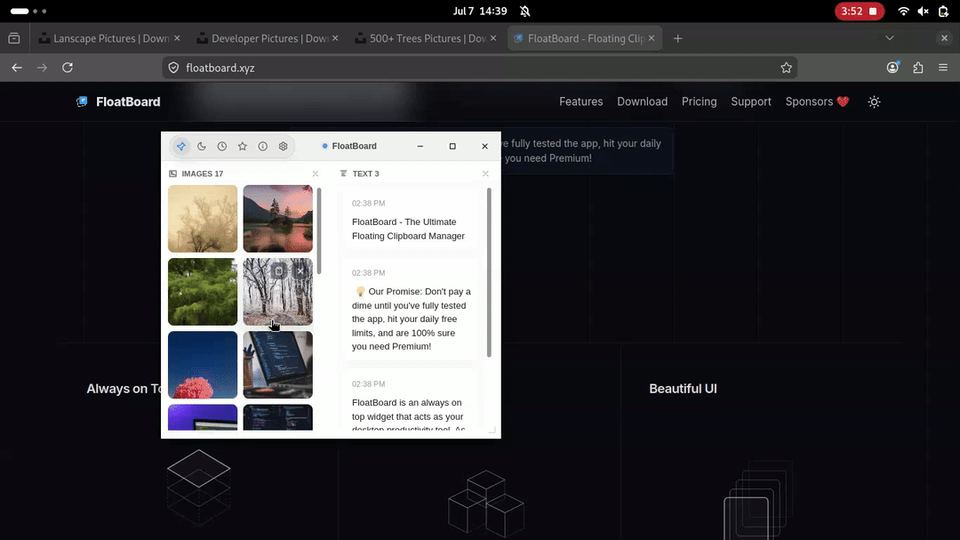Open a new browser tab
This screenshot has width=960, height=540.
point(677,38)
